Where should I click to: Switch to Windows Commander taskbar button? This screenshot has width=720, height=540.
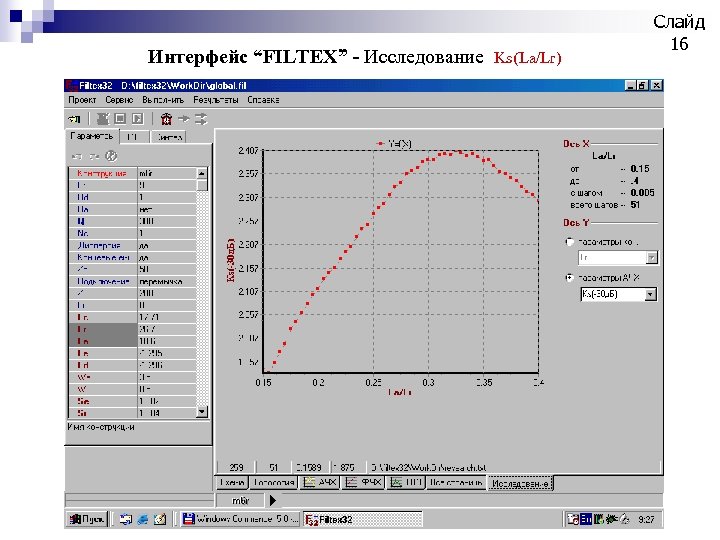pyautogui.click(x=240, y=519)
